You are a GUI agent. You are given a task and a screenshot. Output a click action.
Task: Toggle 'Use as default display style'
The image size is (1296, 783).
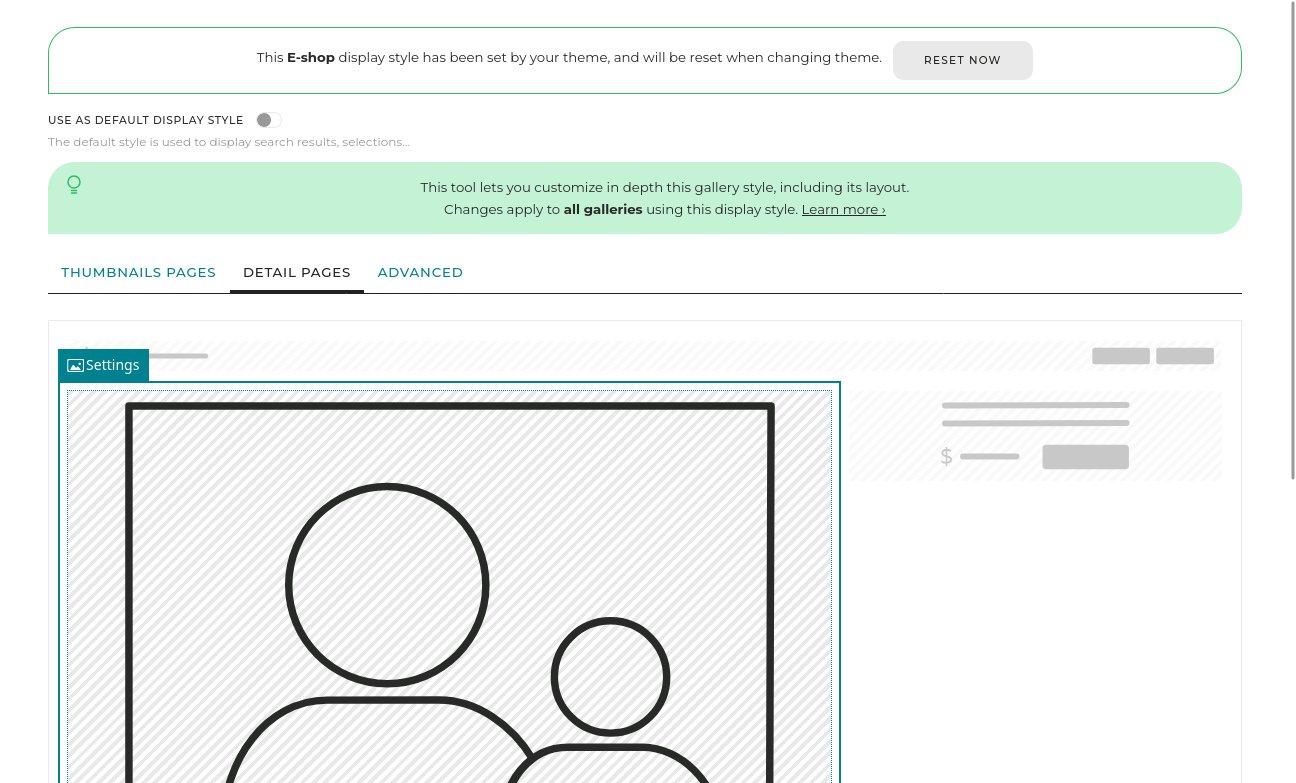point(268,119)
